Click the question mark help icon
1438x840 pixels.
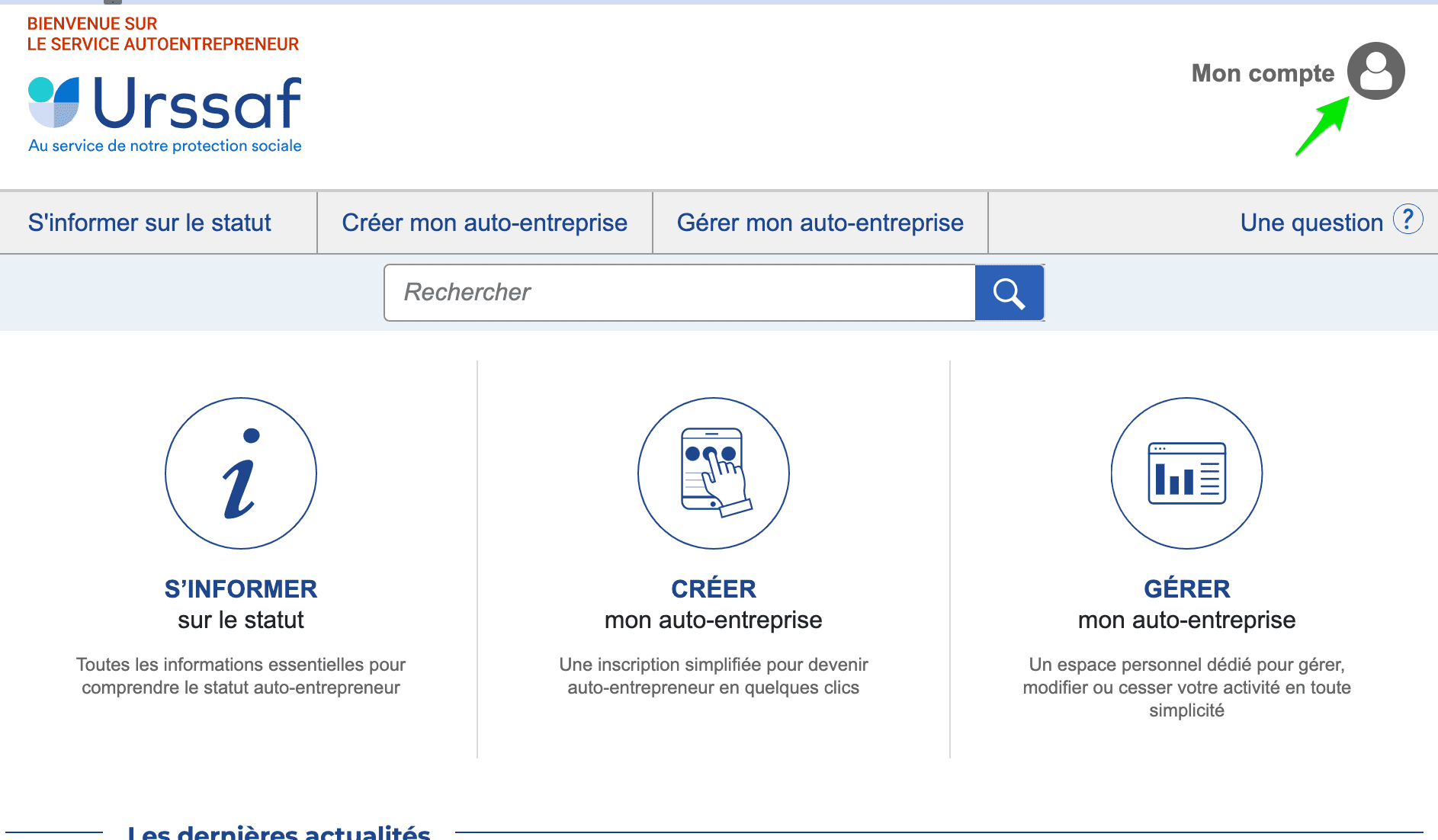(x=1408, y=220)
